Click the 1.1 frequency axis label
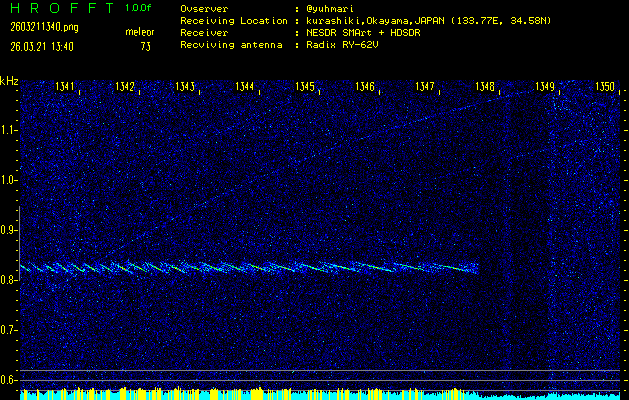This screenshot has width=629, height=400. point(9,130)
